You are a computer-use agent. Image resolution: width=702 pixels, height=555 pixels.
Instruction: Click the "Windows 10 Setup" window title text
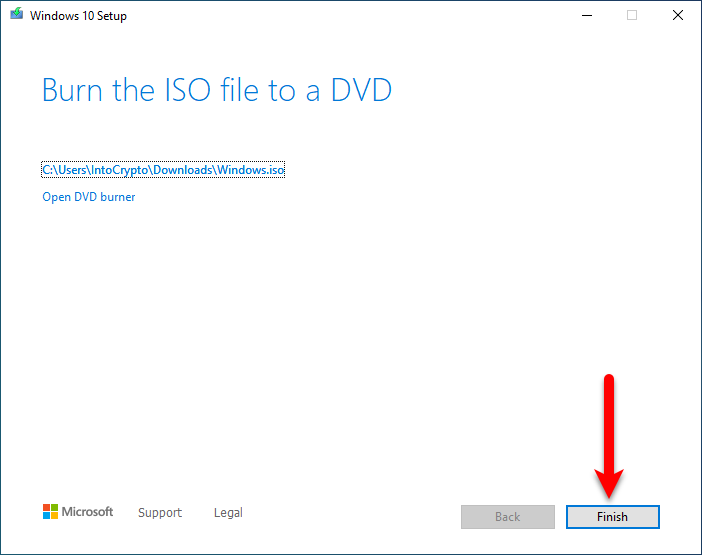coord(78,16)
